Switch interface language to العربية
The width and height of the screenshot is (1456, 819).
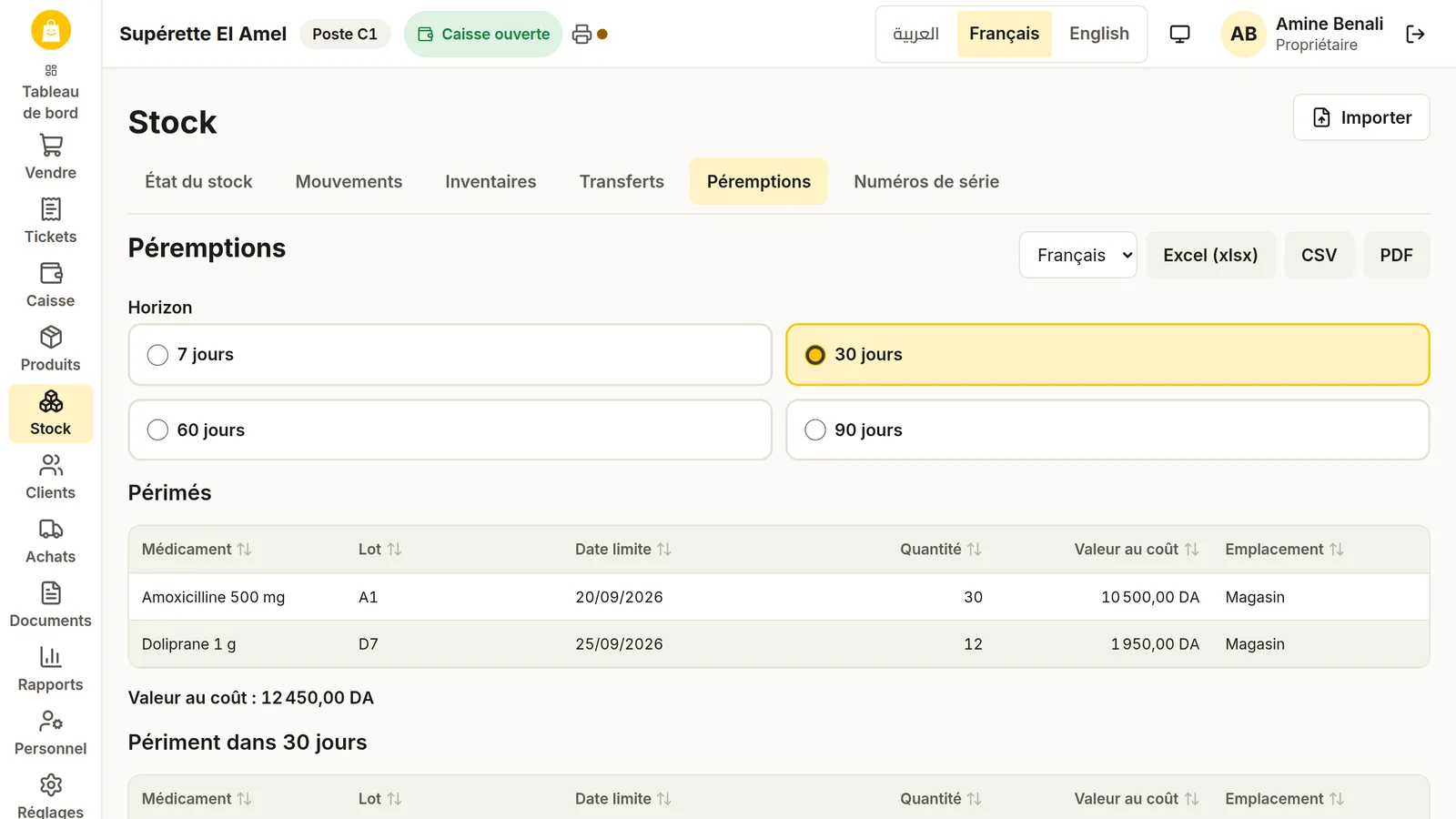(x=916, y=35)
